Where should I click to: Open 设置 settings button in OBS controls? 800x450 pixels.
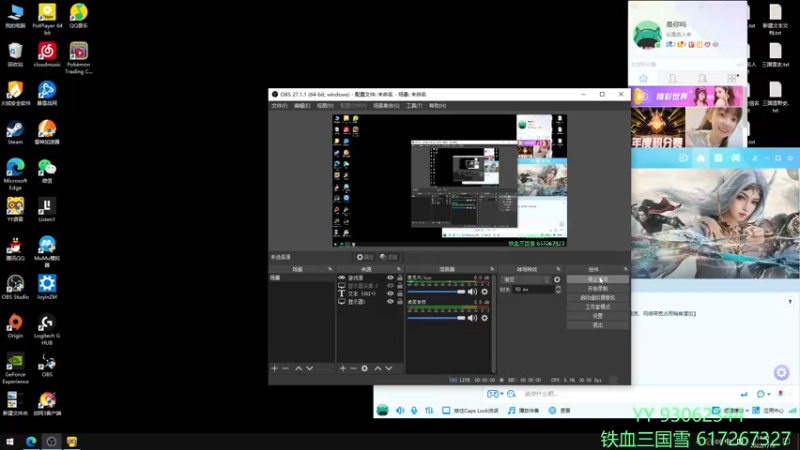click(597, 316)
